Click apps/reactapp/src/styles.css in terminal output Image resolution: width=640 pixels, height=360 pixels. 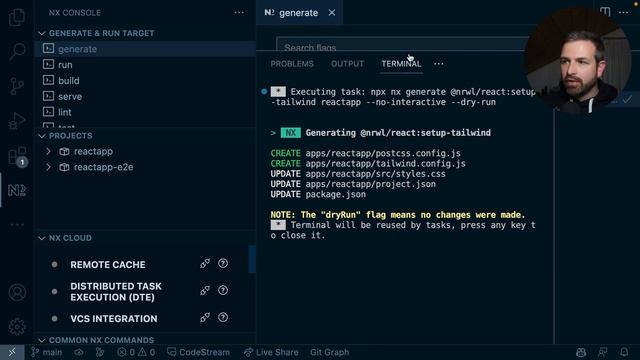376,174
